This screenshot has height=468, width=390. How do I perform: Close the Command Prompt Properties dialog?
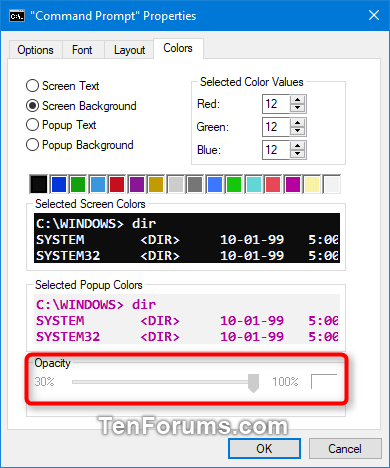coord(374,15)
